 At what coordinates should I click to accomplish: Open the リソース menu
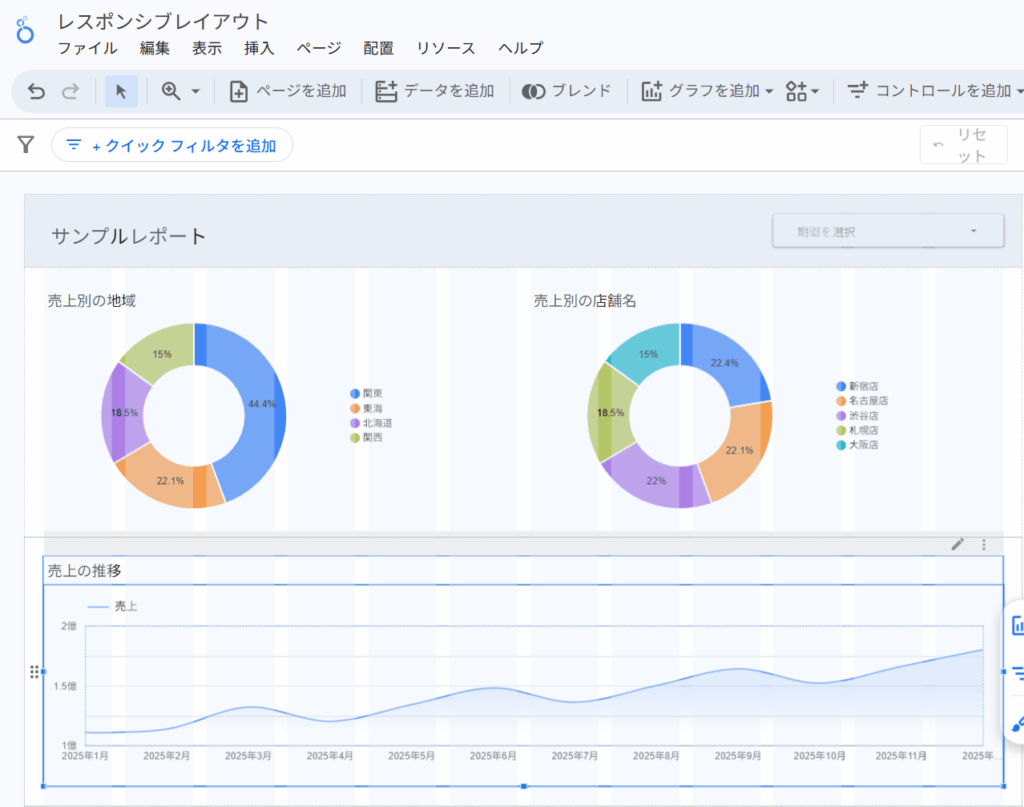446,48
